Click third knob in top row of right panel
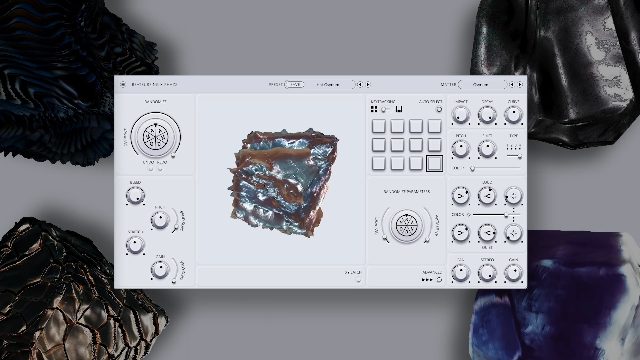This screenshot has width=640, height=360. (513, 115)
